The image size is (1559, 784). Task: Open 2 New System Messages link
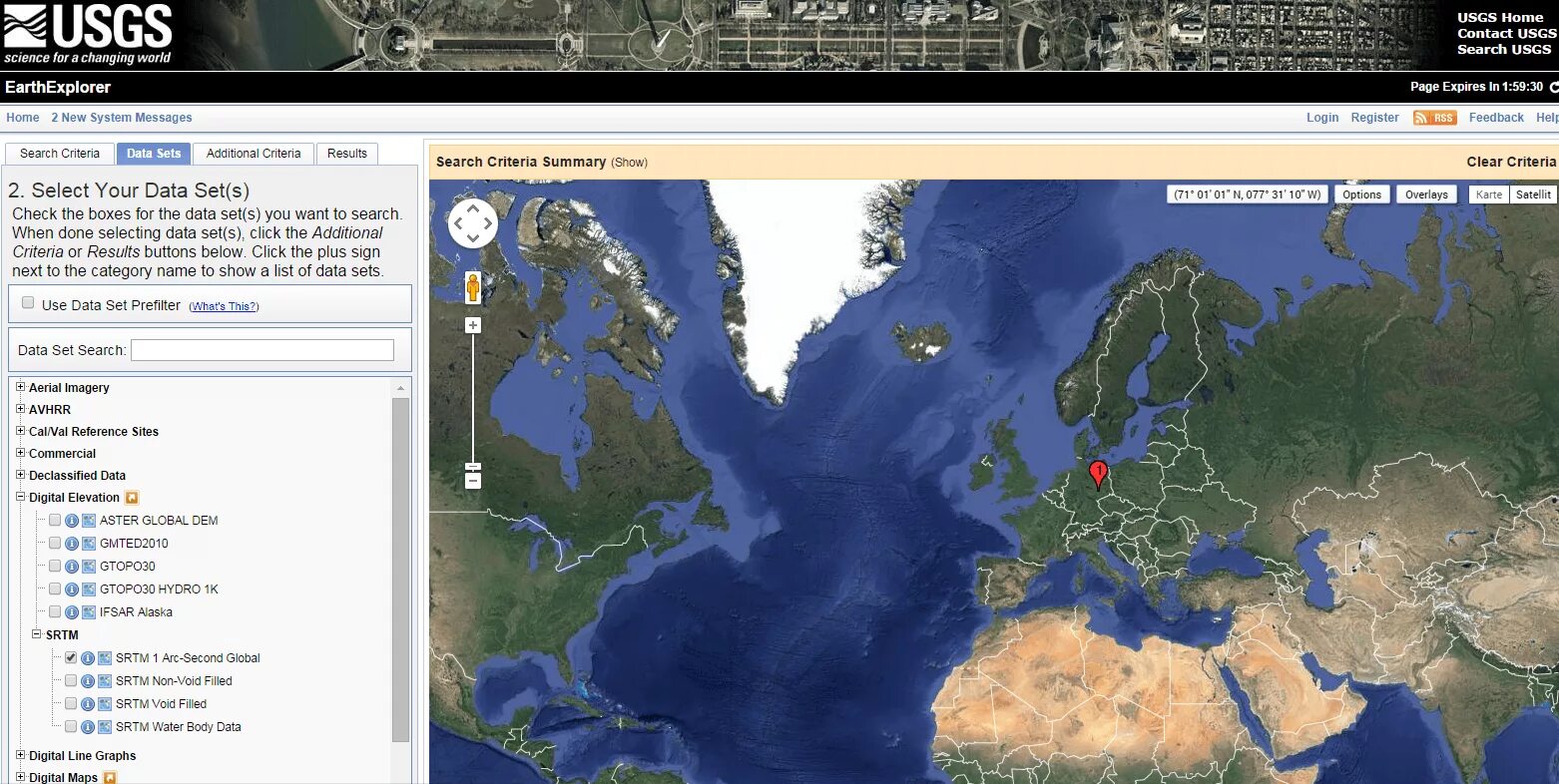(x=122, y=118)
